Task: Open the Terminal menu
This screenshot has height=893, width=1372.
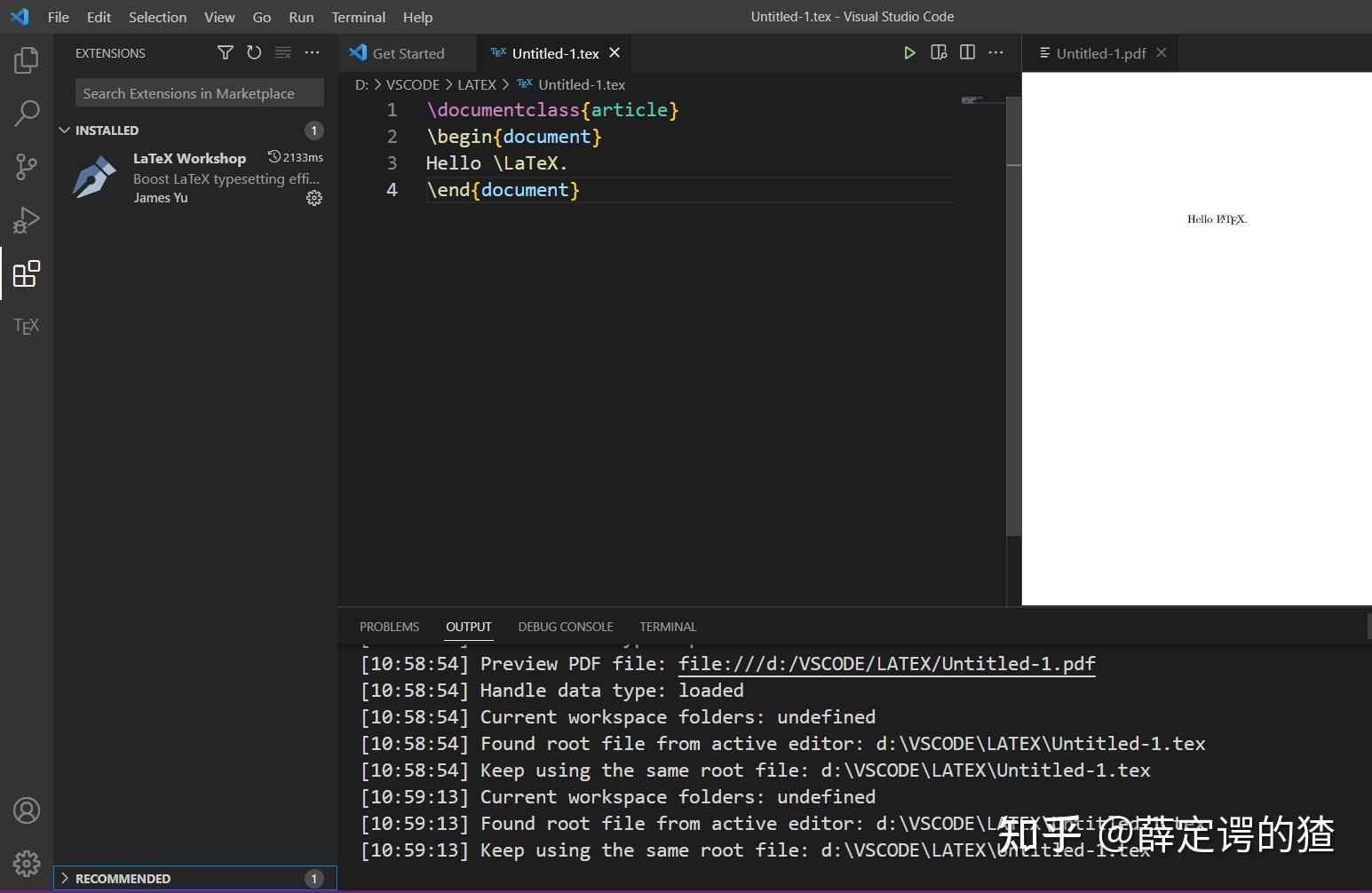Action: tap(359, 17)
